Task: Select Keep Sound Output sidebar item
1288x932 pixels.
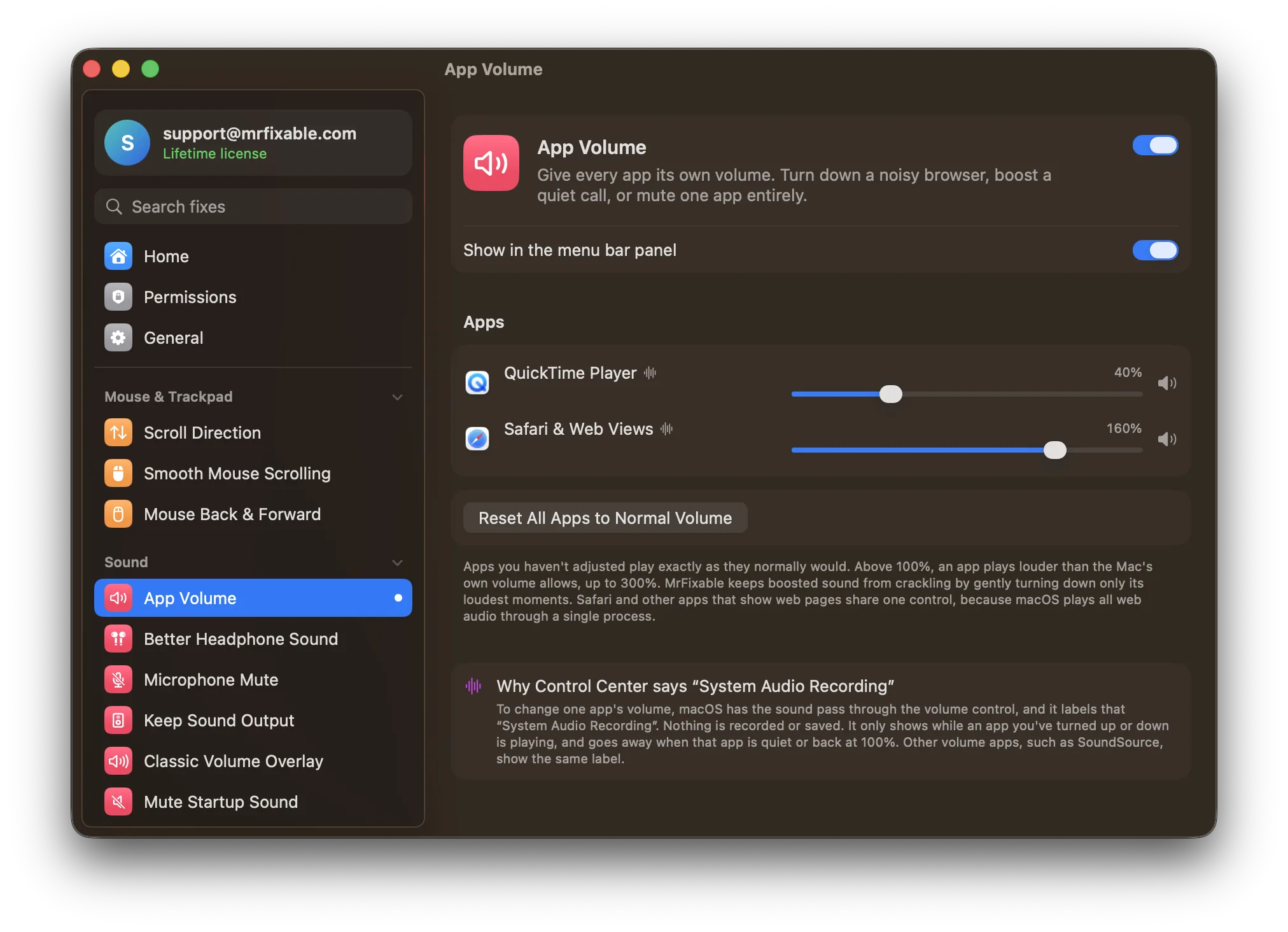Action: [x=253, y=720]
